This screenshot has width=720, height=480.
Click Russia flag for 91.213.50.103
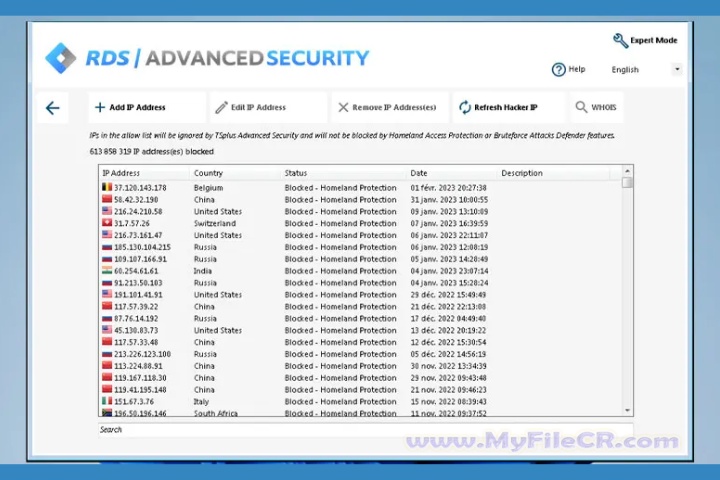coord(107,282)
